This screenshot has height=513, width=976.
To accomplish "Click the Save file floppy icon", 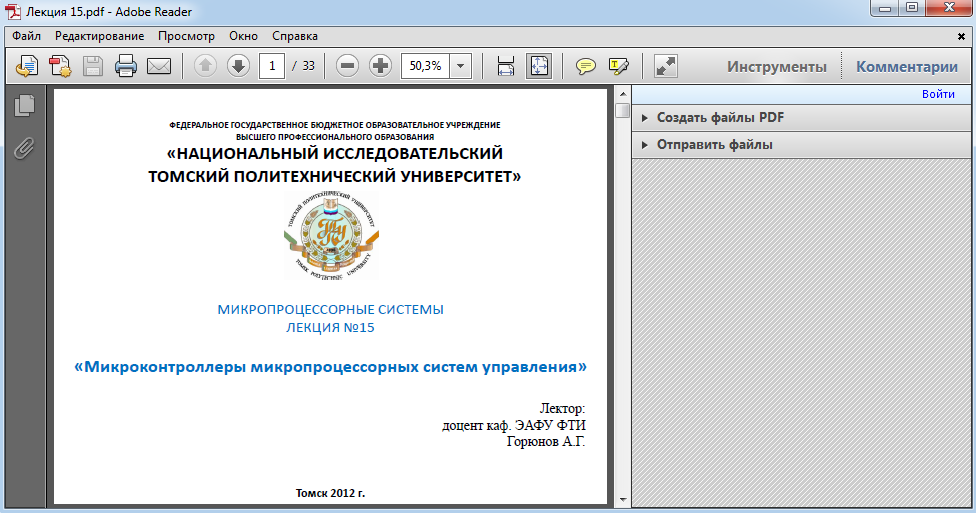I will pyautogui.click(x=93, y=66).
